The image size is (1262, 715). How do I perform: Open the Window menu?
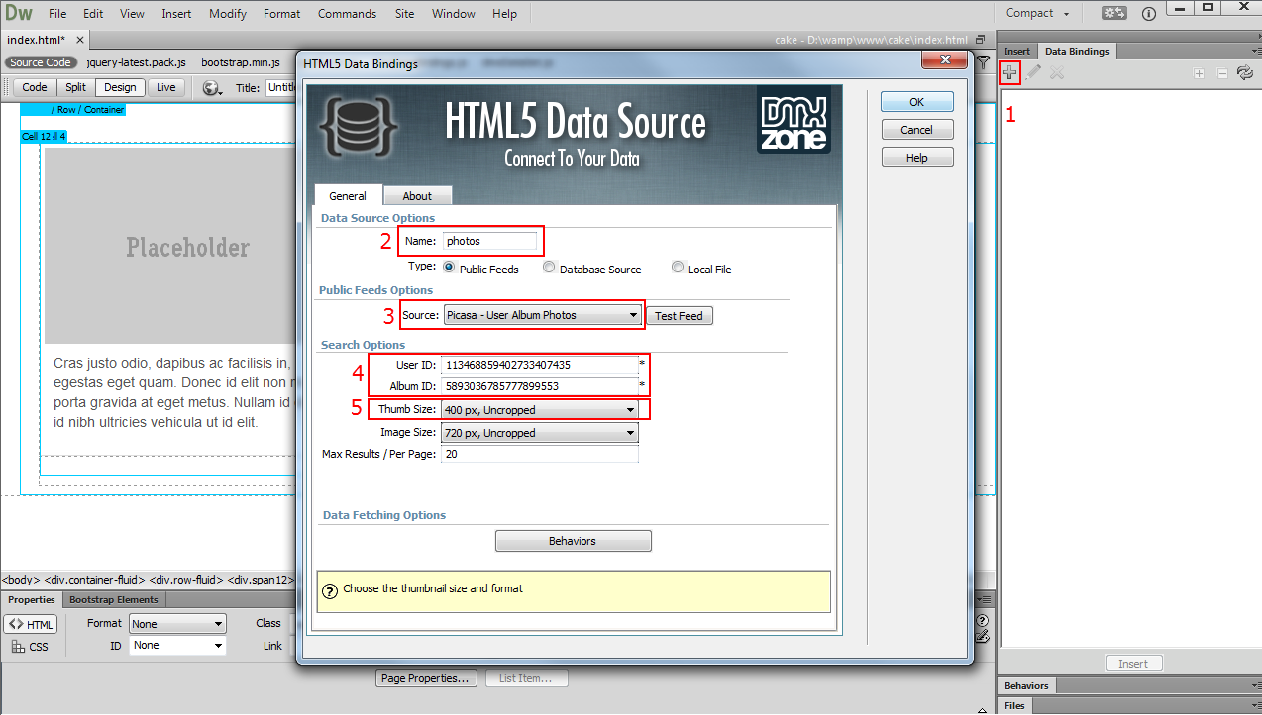coord(454,14)
